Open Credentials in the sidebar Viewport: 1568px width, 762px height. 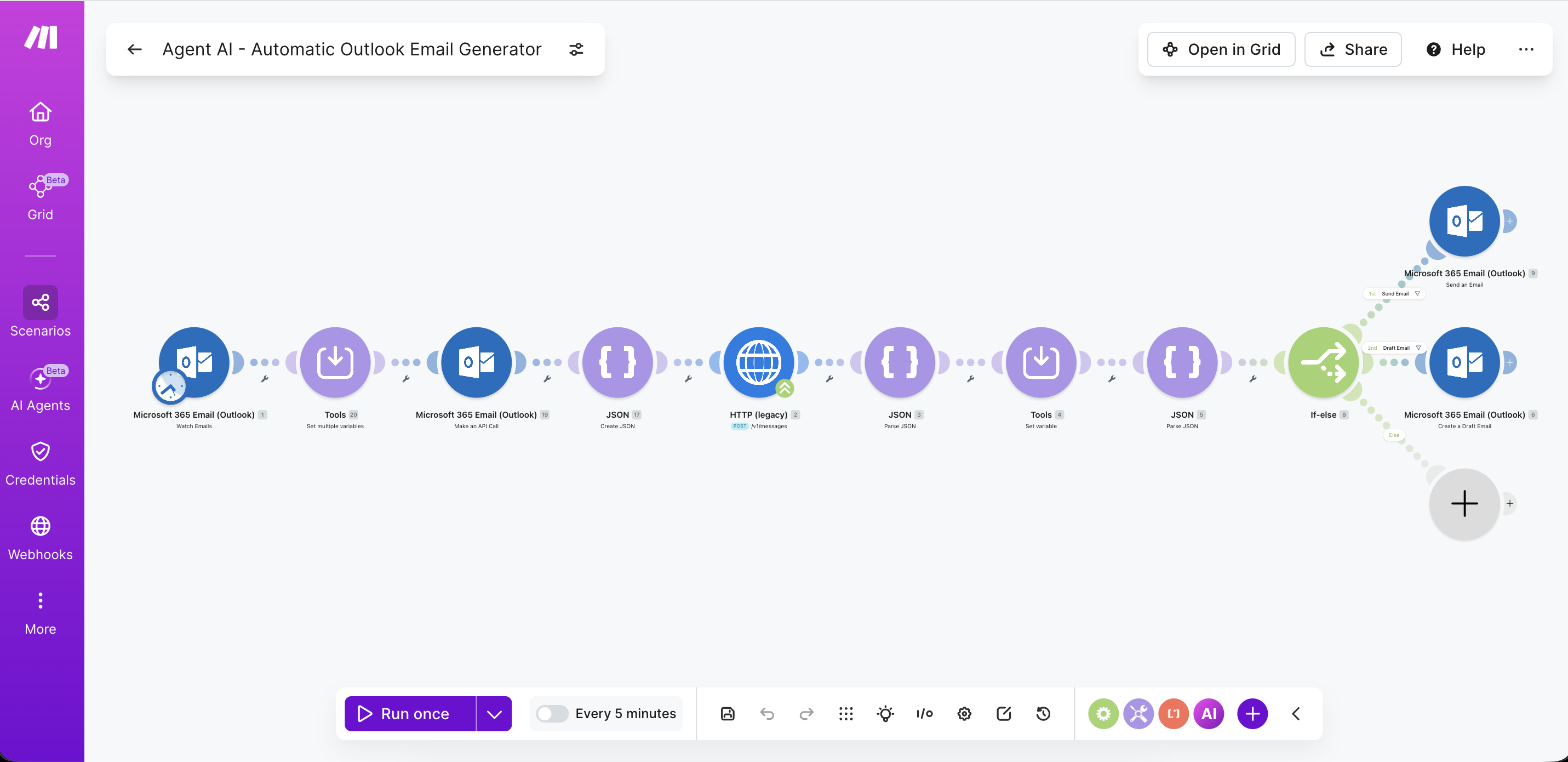[40, 464]
